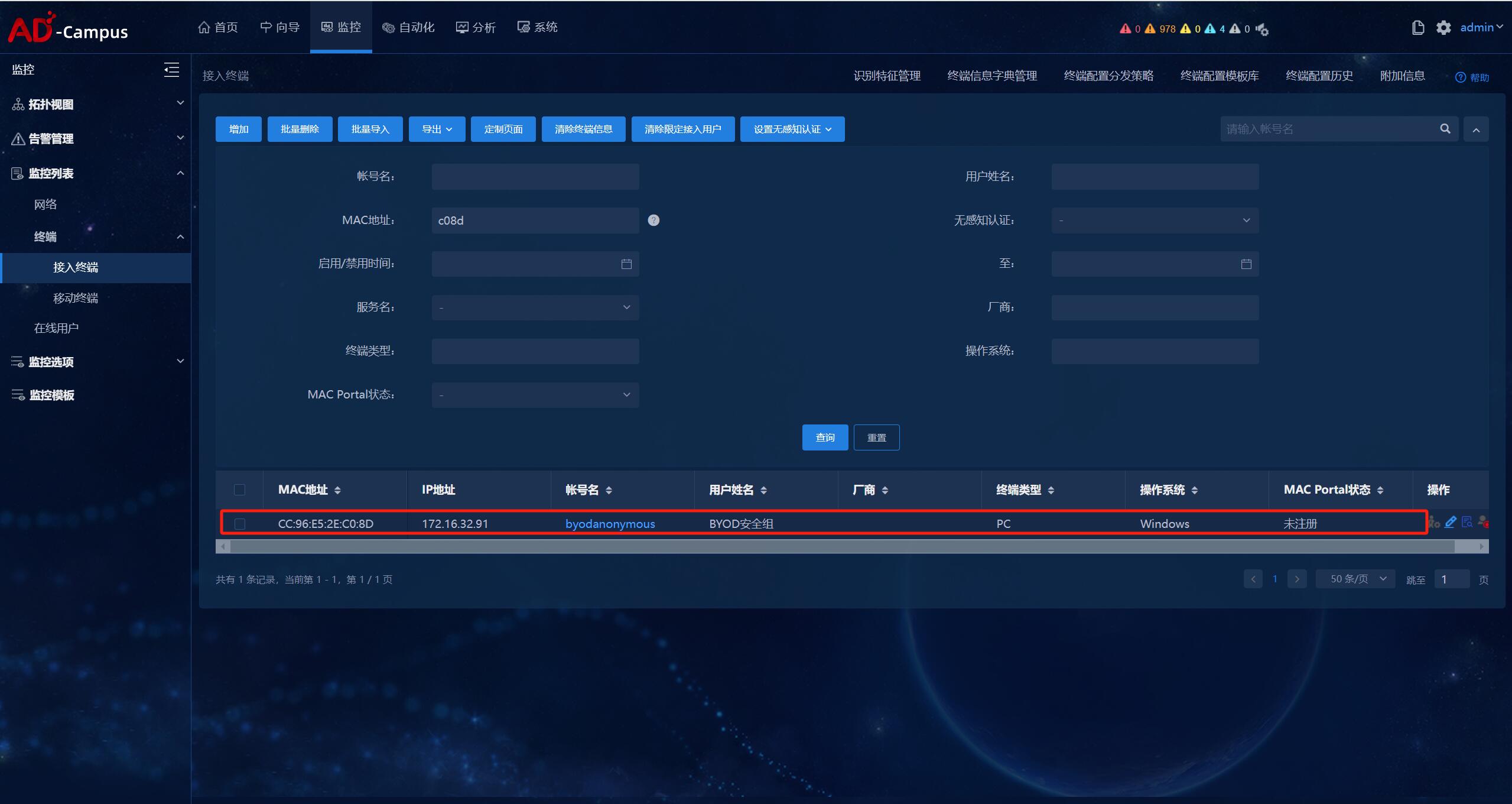The image size is (1512, 804).
Task: Check the CC:96:E5:2E:C0:8D row checkbox
Action: point(239,524)
